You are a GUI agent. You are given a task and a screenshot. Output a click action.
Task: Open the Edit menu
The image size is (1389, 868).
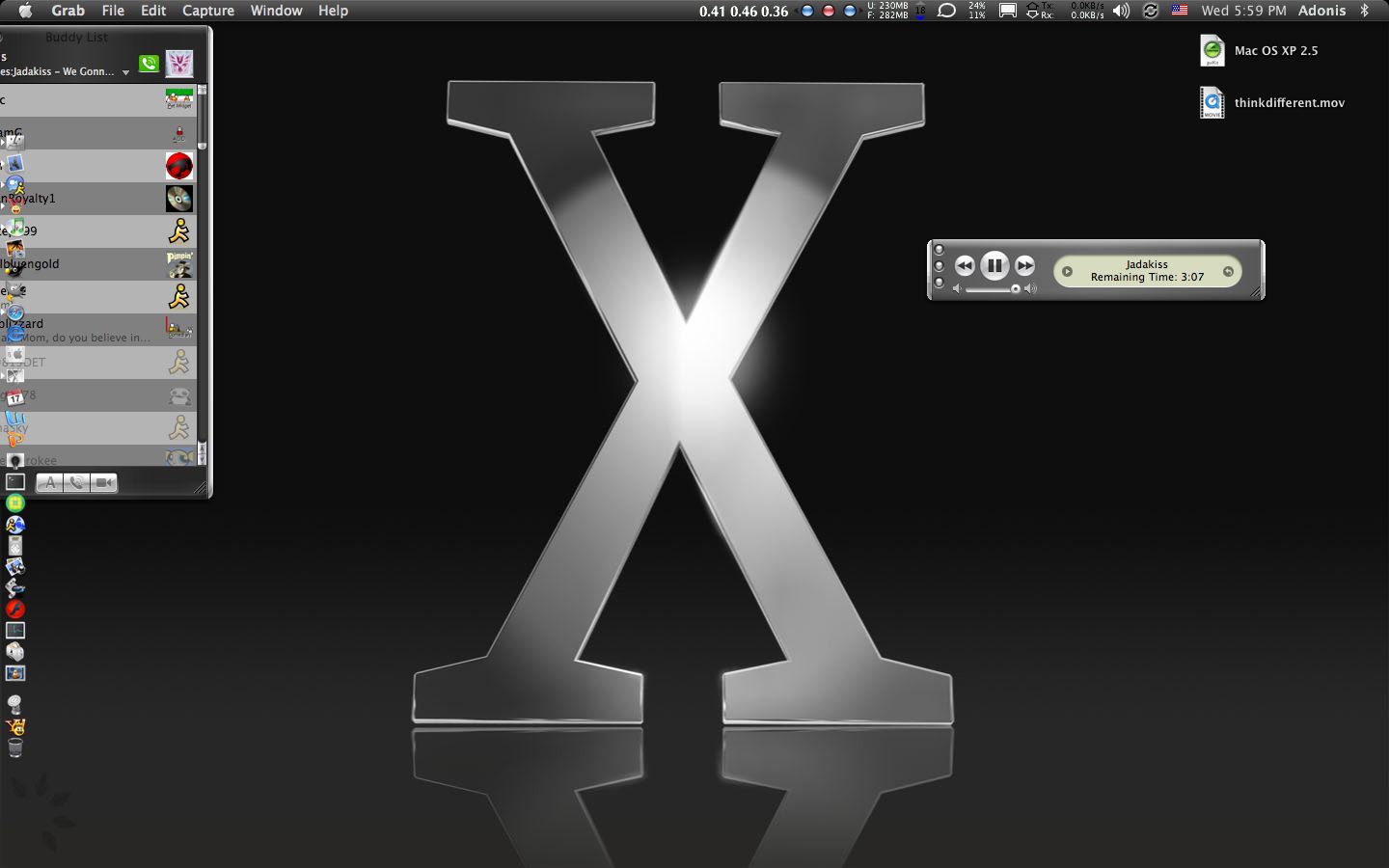coord(153,11)
